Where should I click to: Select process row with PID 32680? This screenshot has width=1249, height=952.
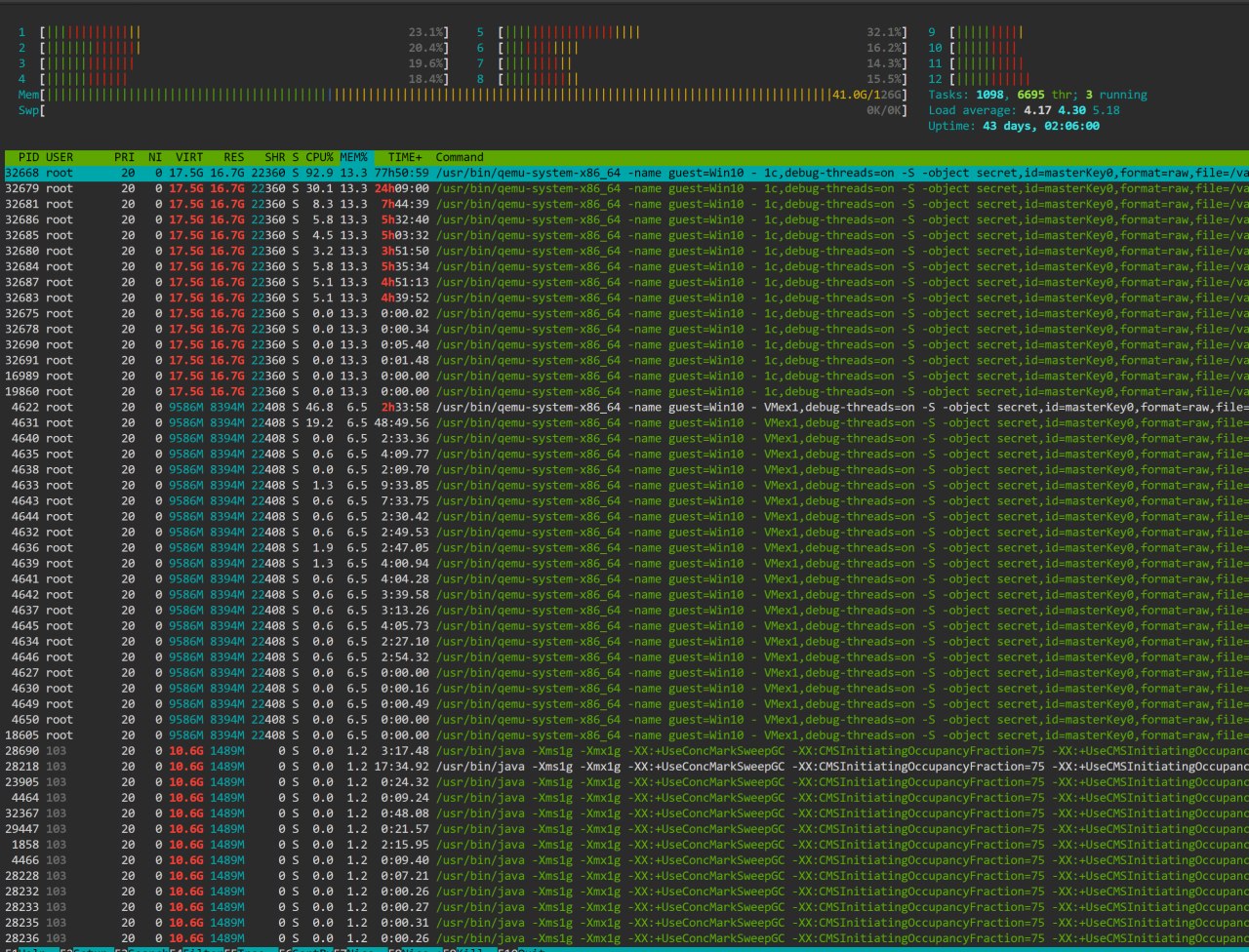pyautogui.click(x=624, y=251)
